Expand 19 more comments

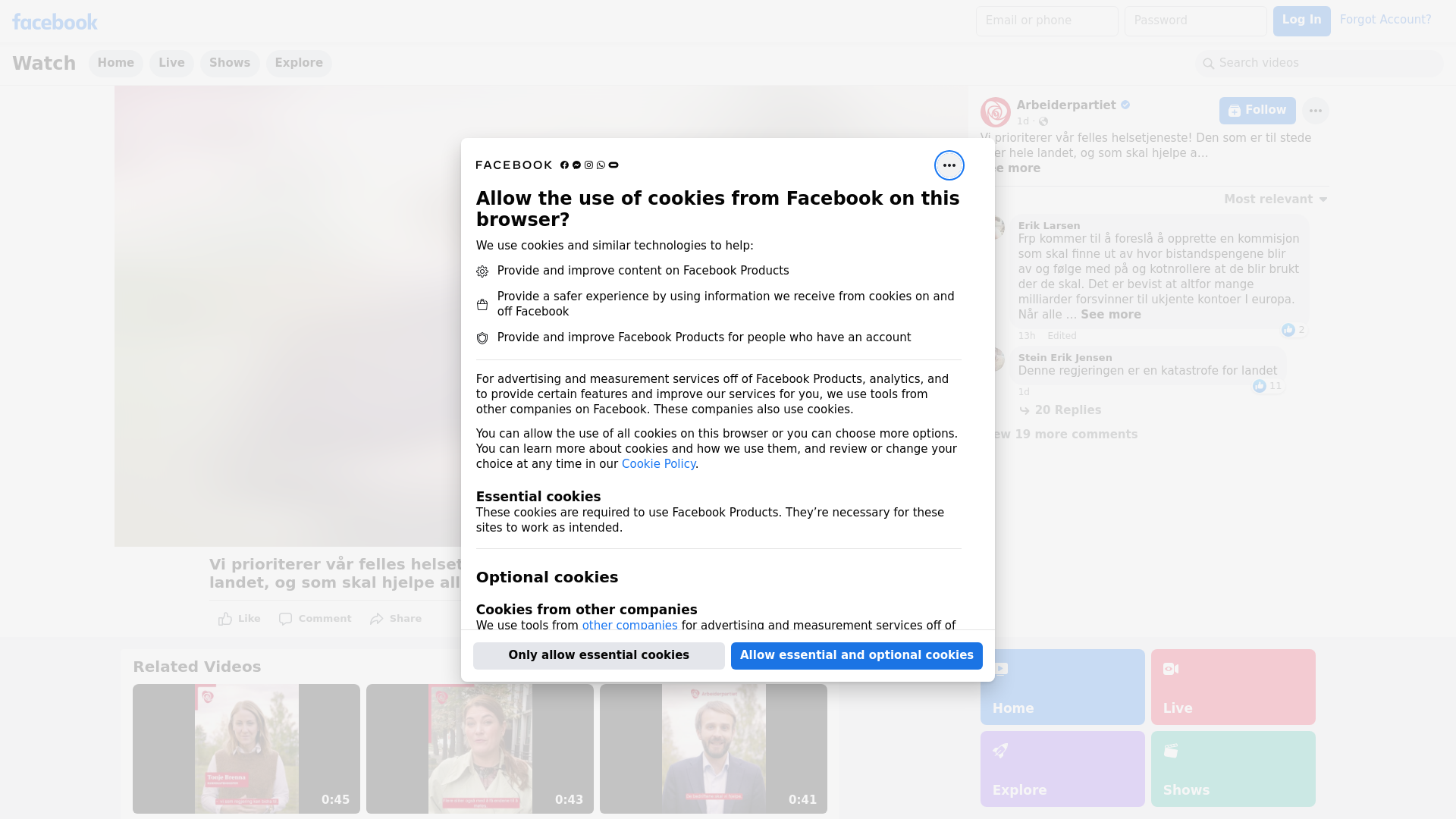pos(1059,435)
